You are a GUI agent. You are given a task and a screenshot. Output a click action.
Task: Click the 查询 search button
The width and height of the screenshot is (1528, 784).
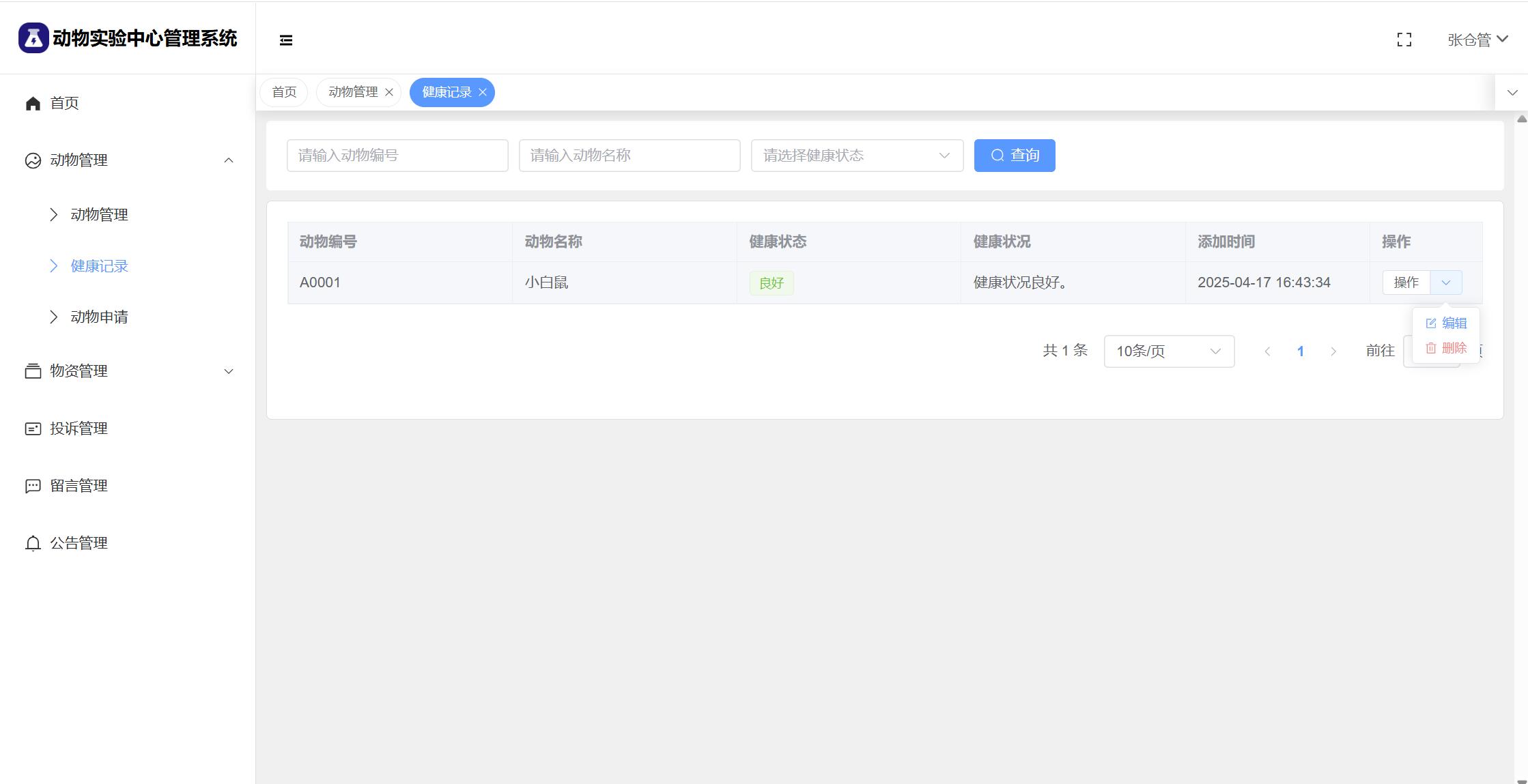(1014, 156)
